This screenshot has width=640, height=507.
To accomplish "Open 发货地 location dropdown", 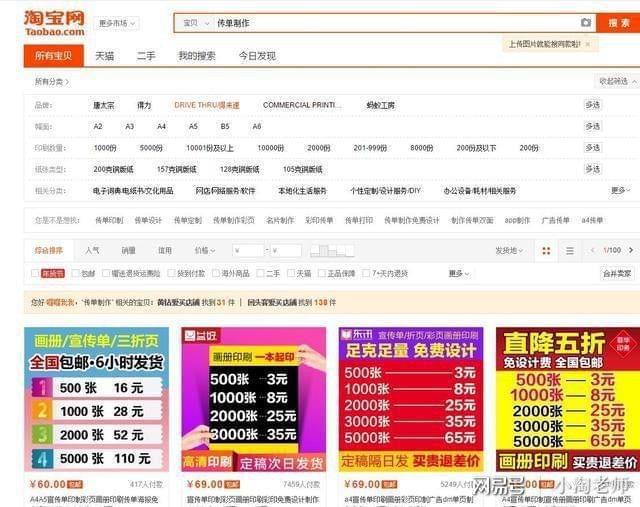I will pos(509,250).
